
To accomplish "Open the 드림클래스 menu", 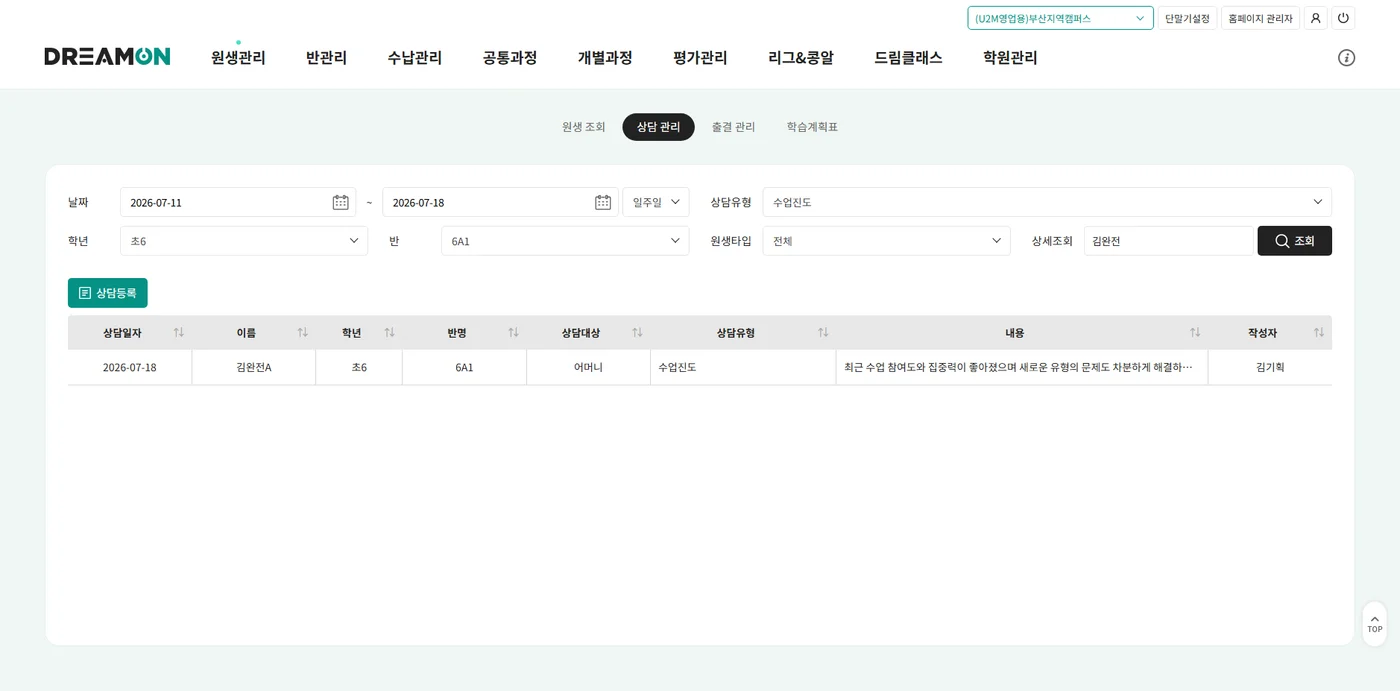I will click(908, 58).
